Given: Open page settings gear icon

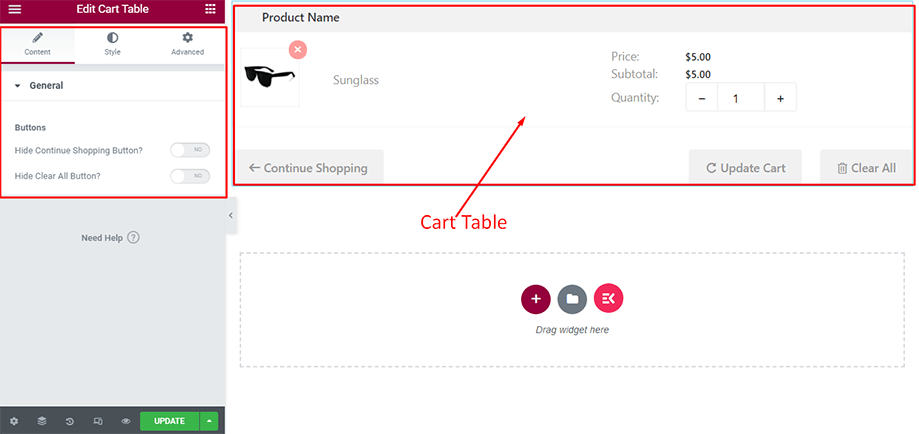Looking at the screenshot, I should (x=14, y=421).
